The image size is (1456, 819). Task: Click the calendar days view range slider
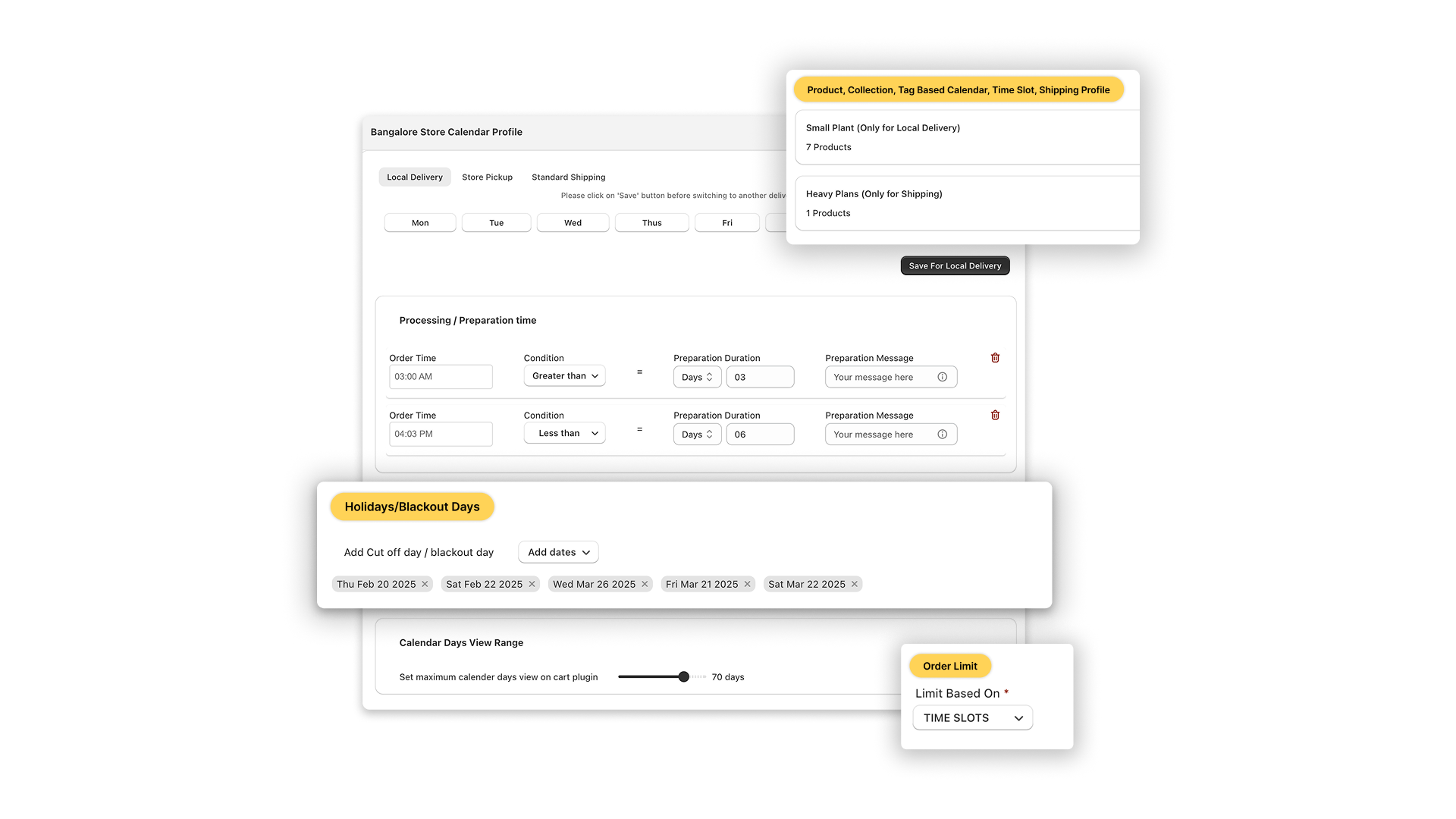[683, 676]
